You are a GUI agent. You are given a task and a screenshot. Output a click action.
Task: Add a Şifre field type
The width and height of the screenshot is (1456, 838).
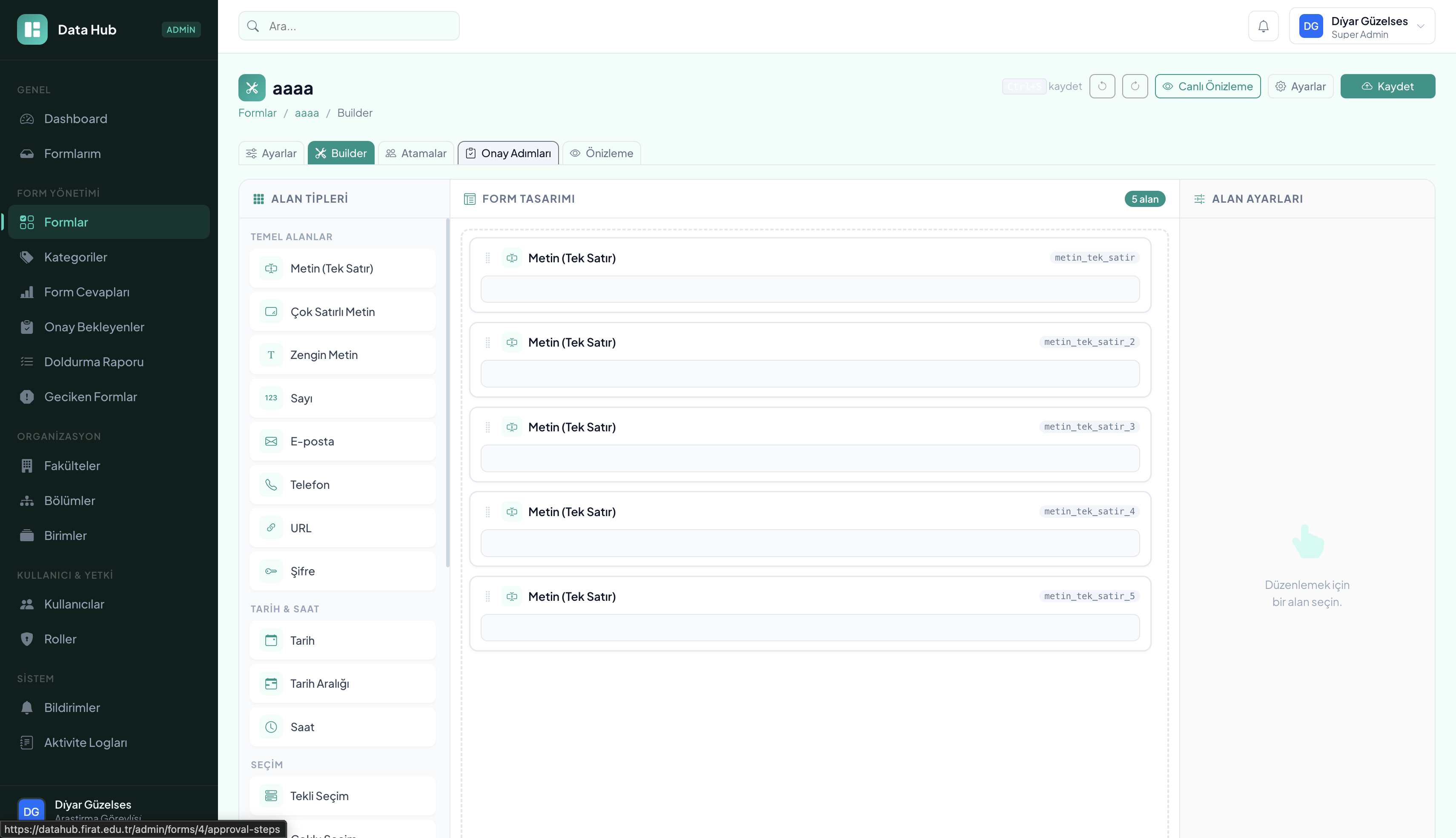pyautogui.click(x=342, y=571)
